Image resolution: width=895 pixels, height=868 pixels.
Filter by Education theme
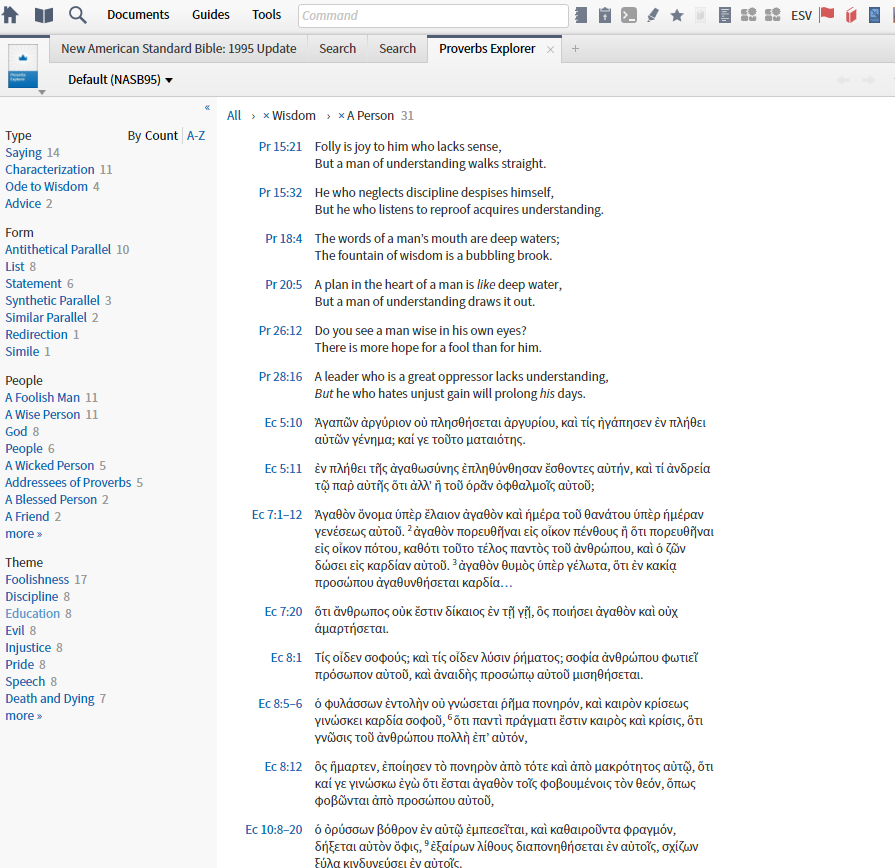click(33, 613)
